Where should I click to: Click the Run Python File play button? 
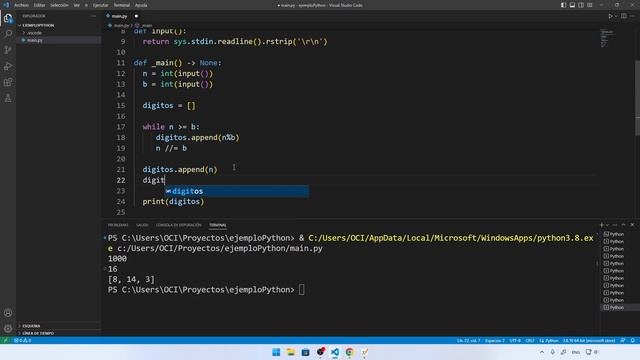point(610,16)
